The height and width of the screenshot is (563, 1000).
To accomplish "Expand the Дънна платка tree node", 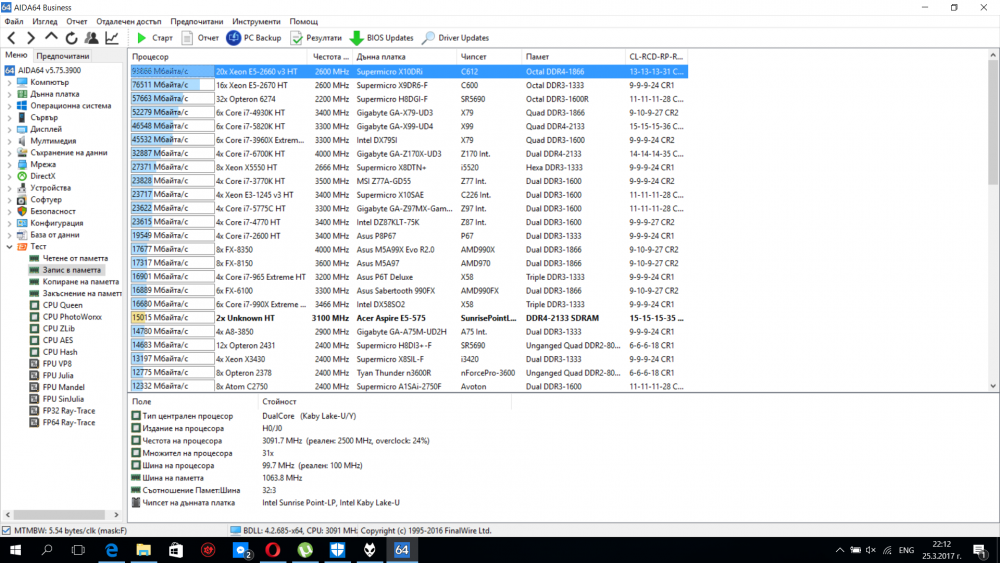I will [10, 94].
